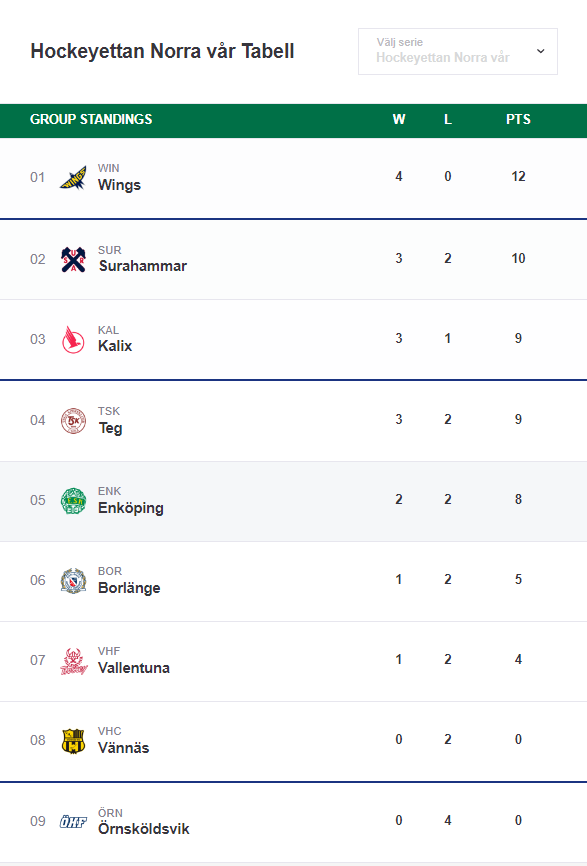
Task: Click the Enköping green crest logo
Action: 73,500
